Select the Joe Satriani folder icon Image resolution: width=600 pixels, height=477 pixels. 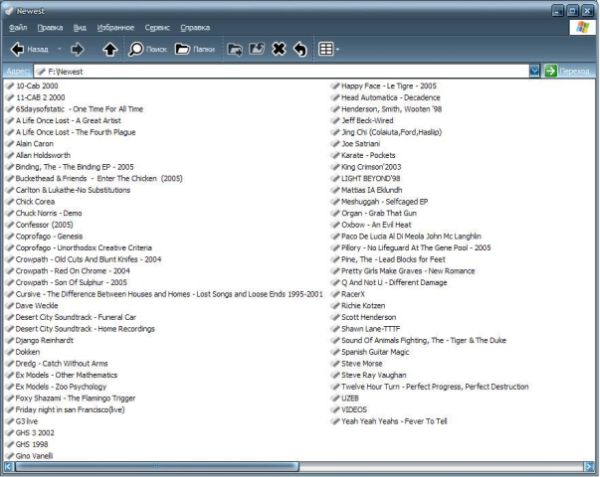point(336,143)
